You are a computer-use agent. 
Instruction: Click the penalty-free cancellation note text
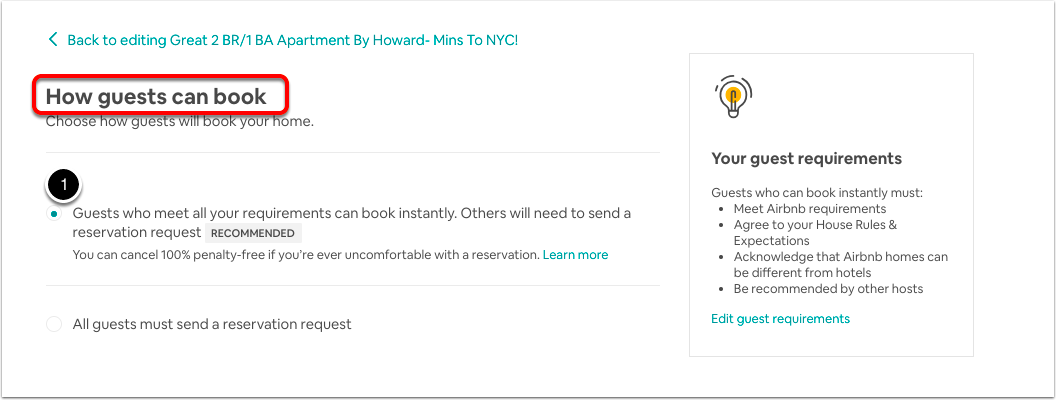[306, 255]
